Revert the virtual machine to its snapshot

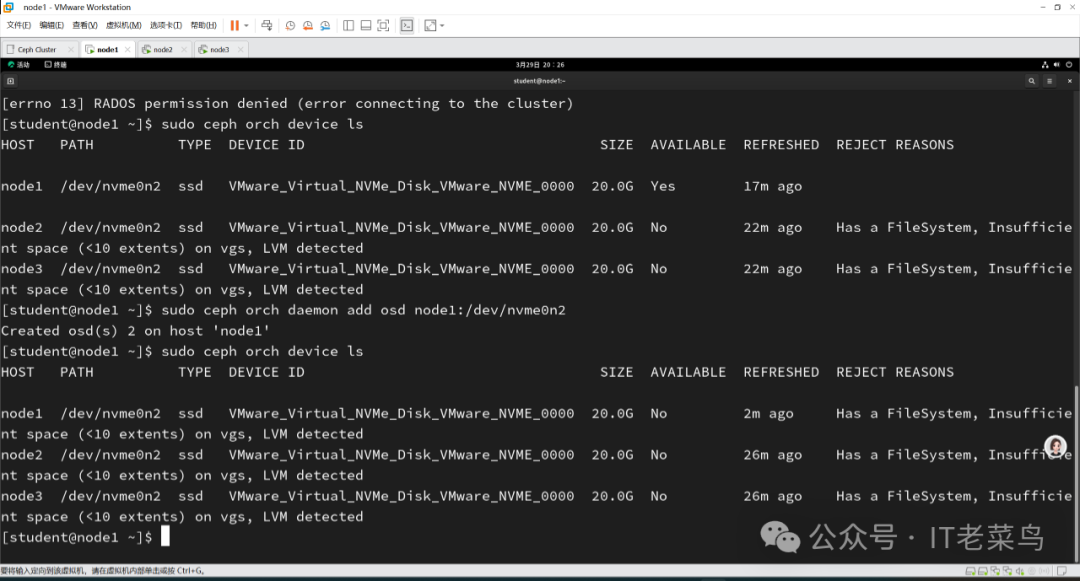click(x=307, y=25)
